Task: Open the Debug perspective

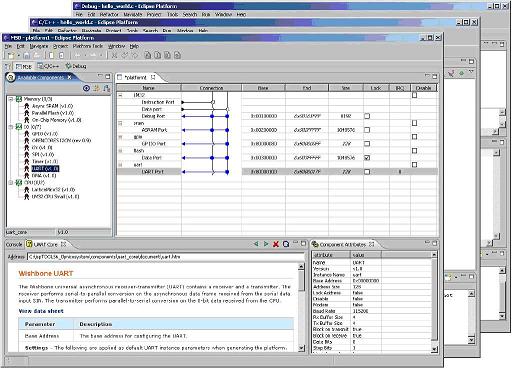Action: [x=76, y=66]
